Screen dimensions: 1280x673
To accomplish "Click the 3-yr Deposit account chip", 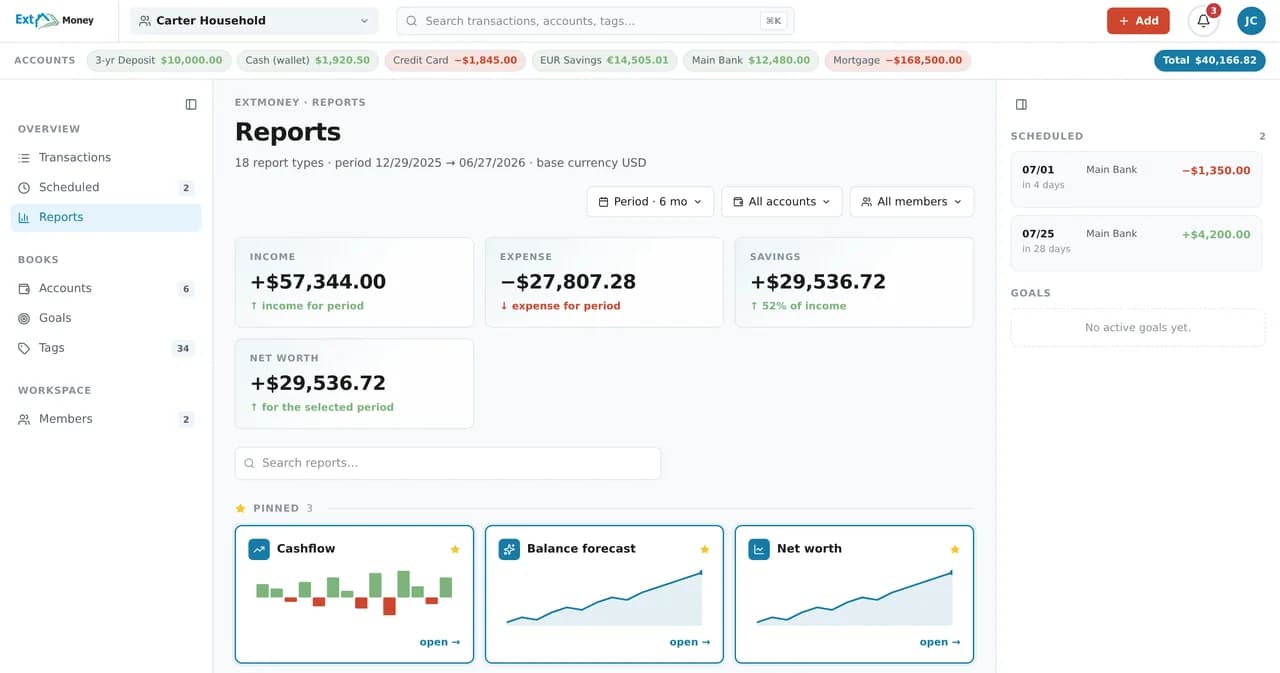I will point(159,60).
